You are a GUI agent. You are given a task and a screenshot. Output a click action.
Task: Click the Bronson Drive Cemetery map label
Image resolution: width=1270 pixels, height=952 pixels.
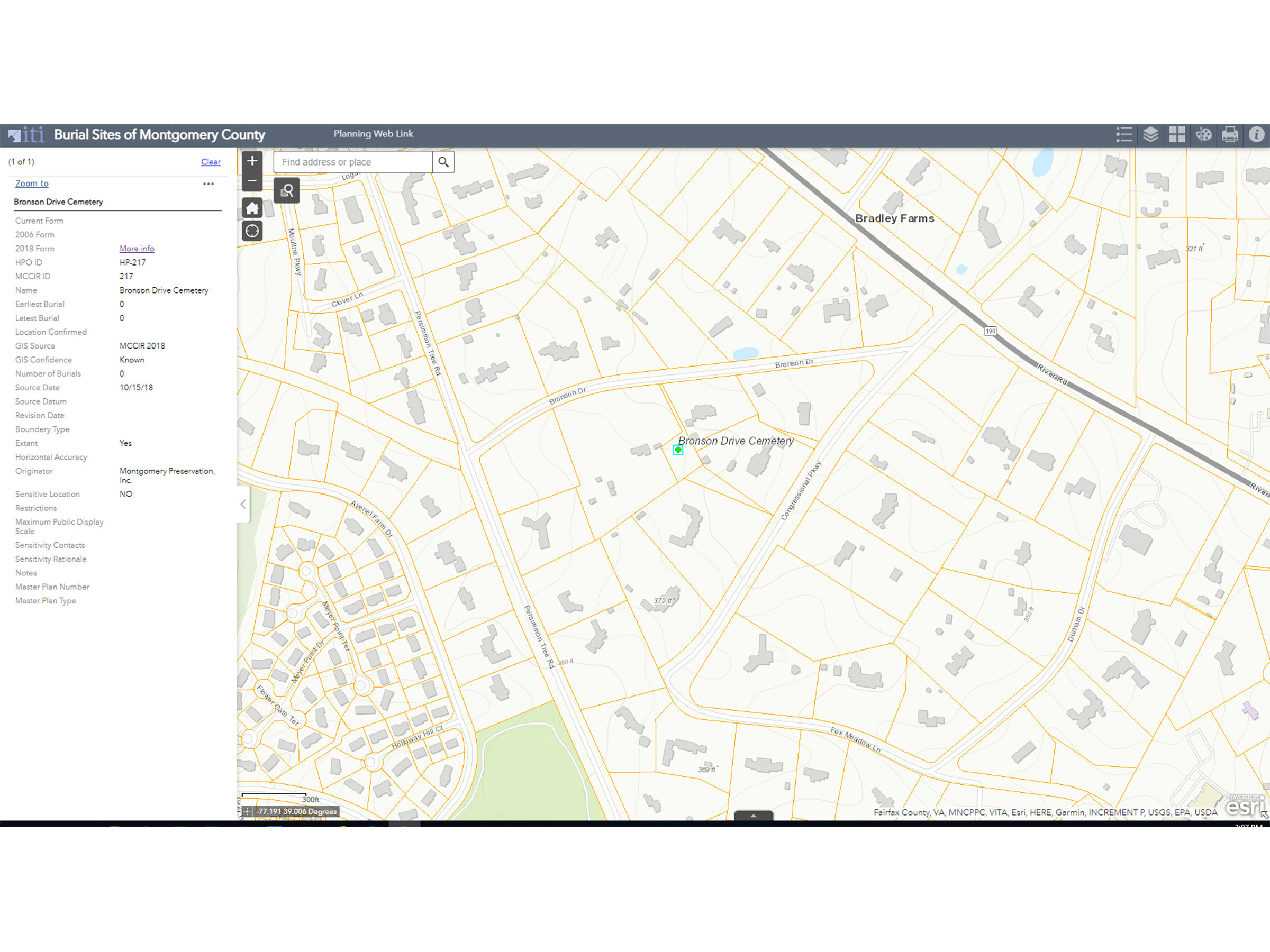point(736,441)
